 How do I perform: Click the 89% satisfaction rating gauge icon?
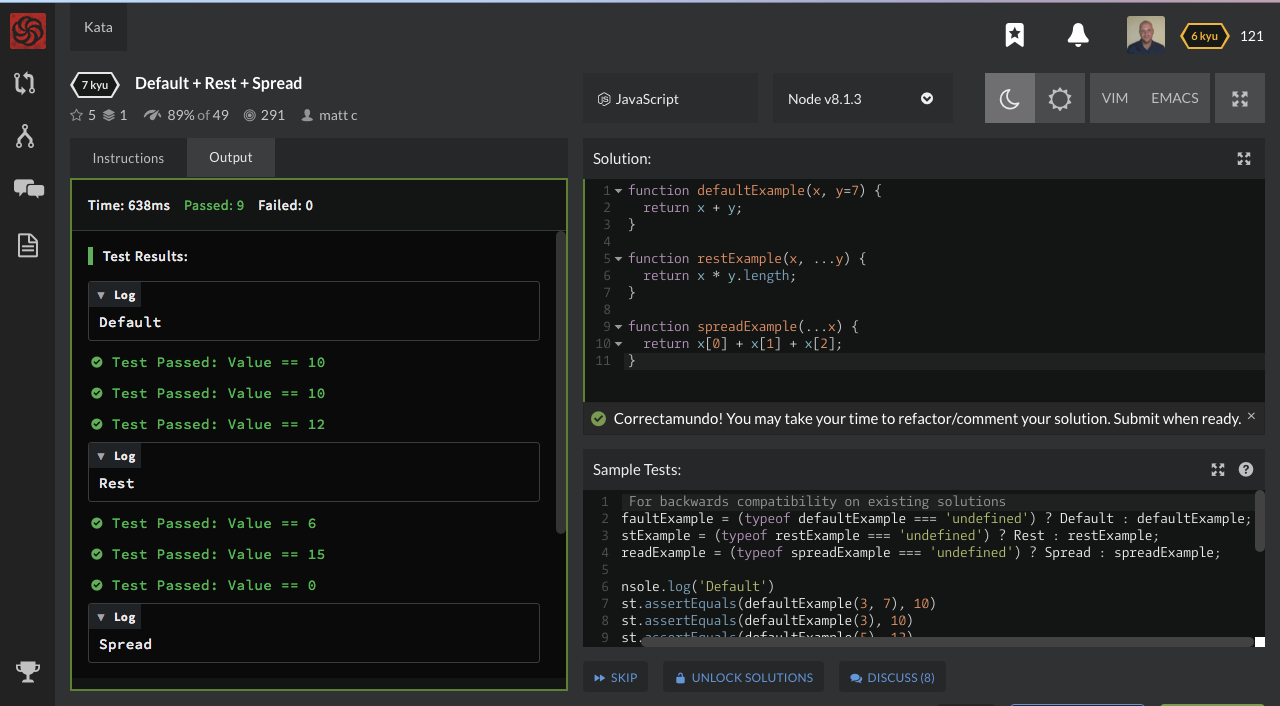point(152,115)
